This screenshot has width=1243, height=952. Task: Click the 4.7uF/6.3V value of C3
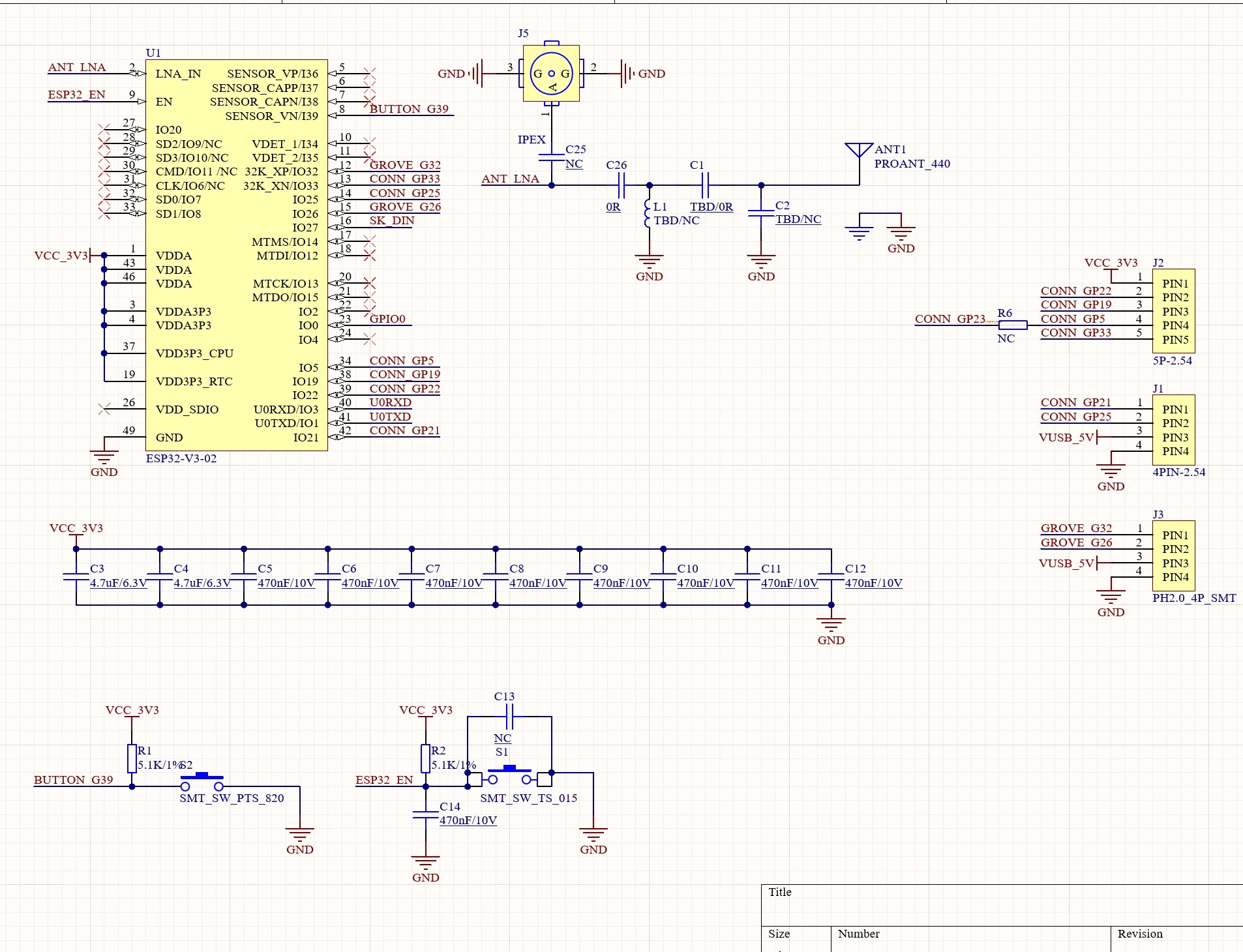tap(118, 583)
